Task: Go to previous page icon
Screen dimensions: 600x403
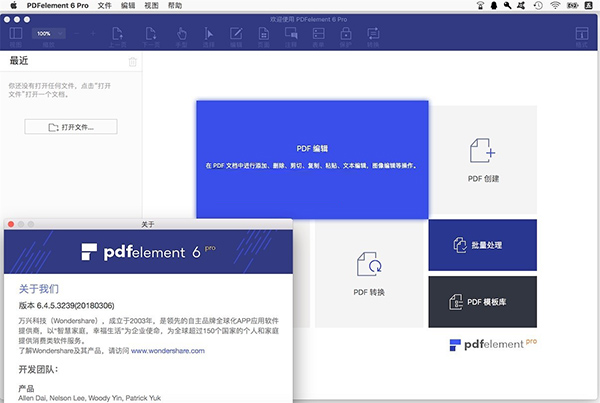Action: [x=117, y=34]
